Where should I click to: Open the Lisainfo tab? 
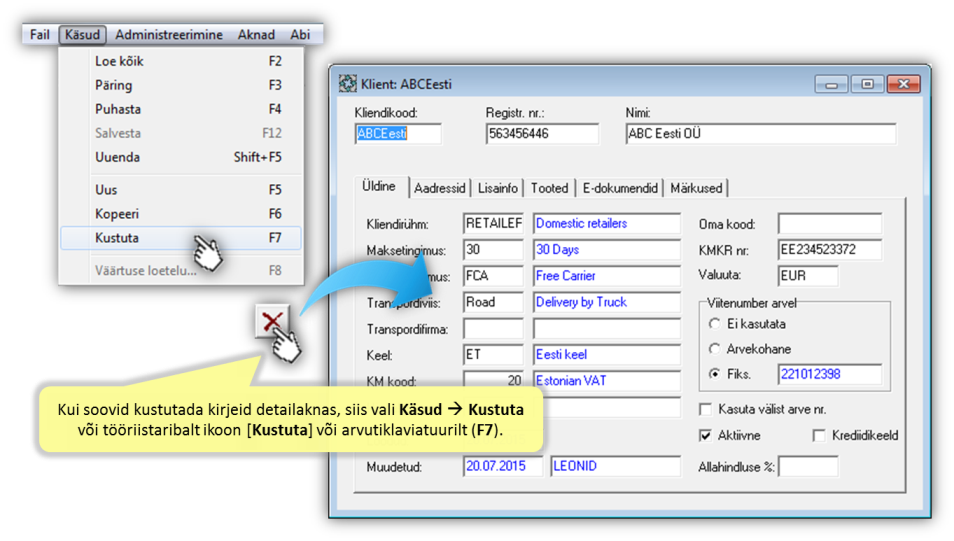(x=498, y=189)
